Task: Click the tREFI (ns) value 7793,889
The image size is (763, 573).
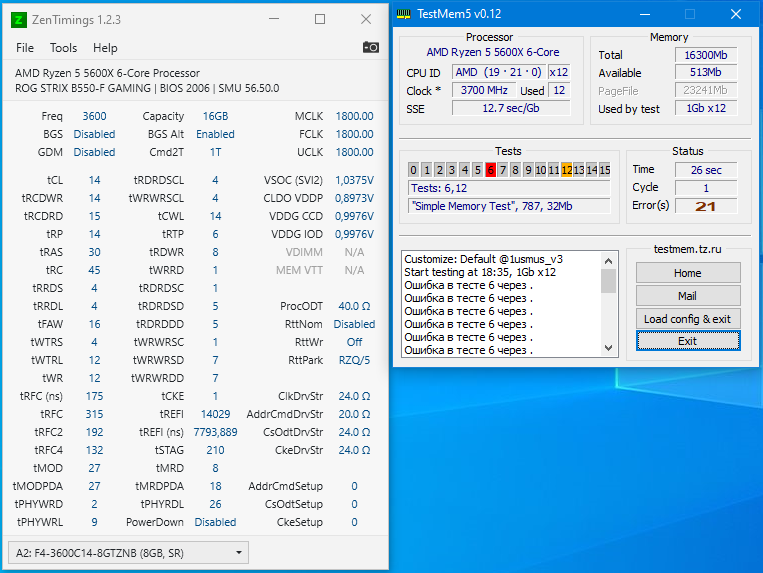Action: (x=215, y=432)
